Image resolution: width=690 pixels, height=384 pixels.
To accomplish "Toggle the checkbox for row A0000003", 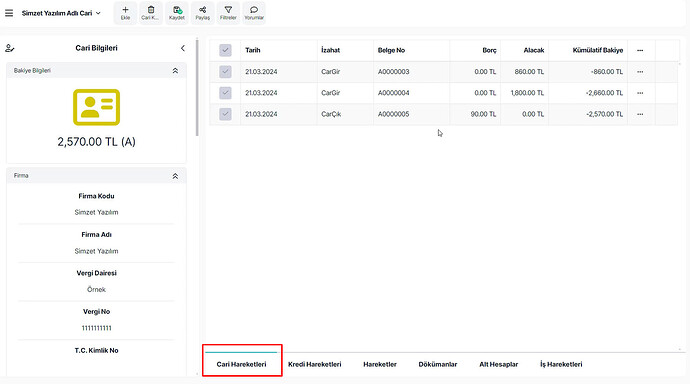I will [x=225, y=72].
